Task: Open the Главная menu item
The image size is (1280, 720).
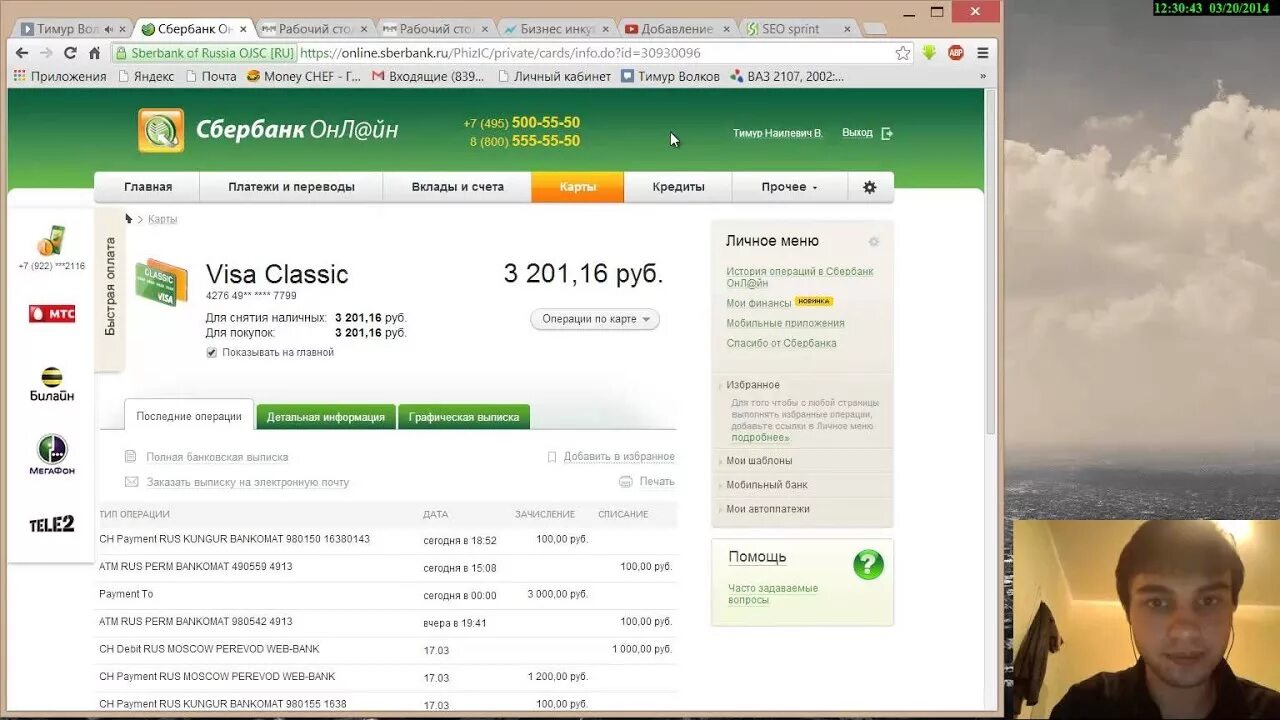Action: click(148, 187)
